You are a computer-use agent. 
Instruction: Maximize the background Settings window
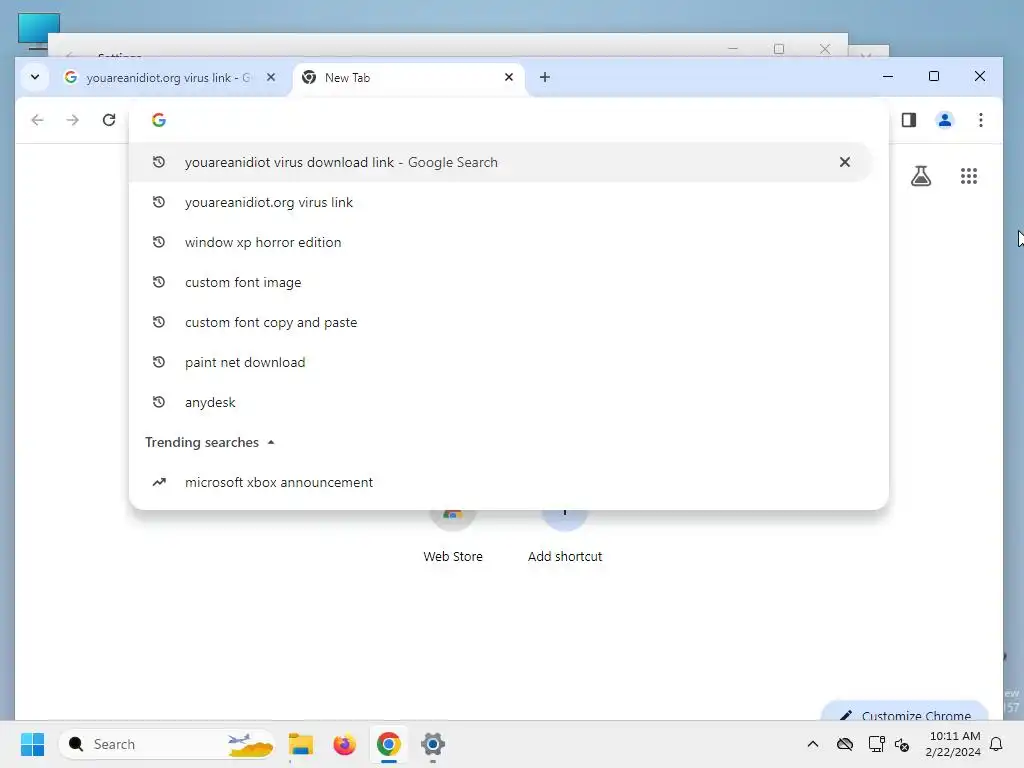tap(778, 49)
